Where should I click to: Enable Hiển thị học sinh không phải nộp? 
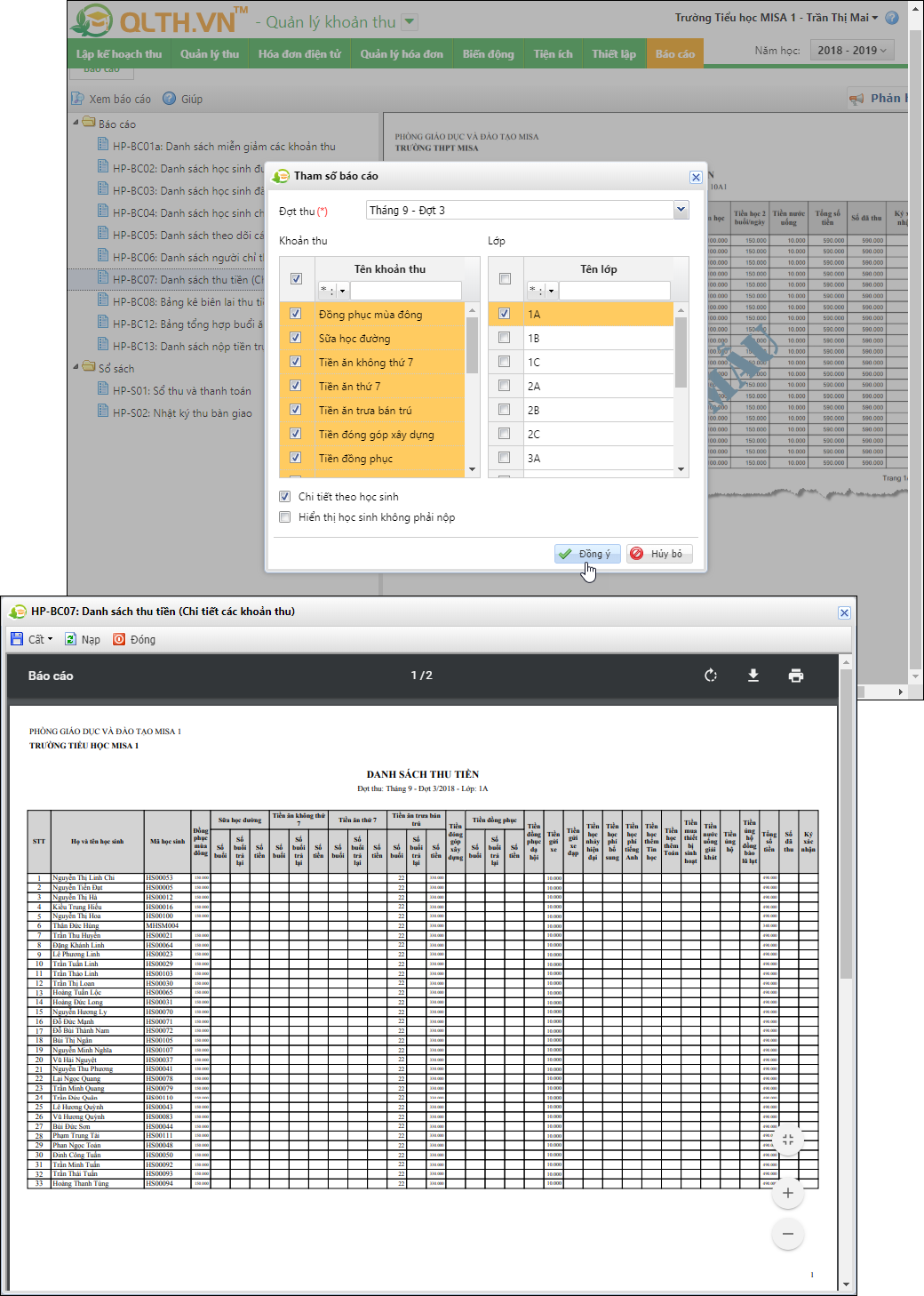[x=285, y=517]
